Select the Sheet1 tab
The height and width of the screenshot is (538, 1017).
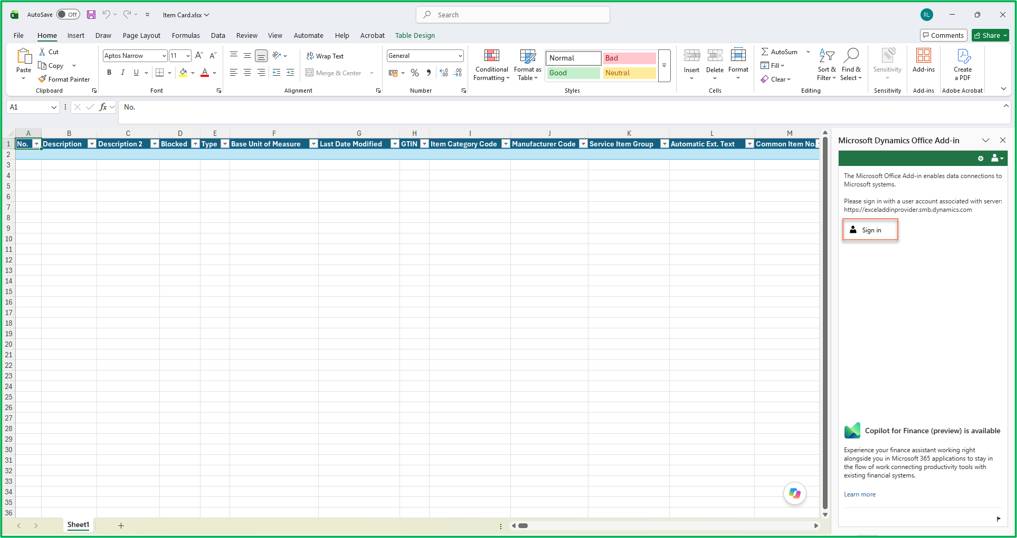point(78,524)
